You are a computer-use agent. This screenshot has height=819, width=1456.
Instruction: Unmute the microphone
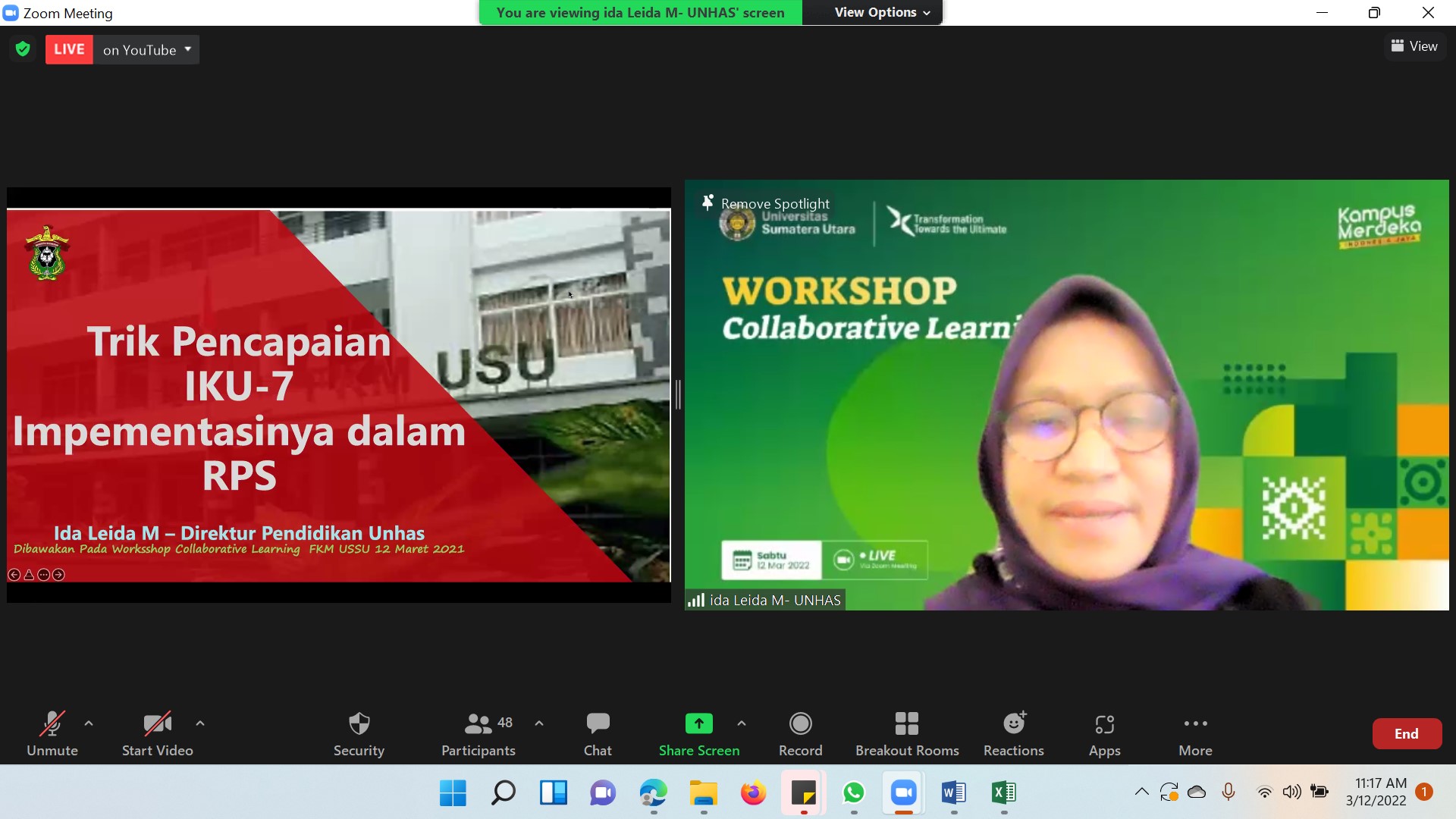click(x=52, y=733)
